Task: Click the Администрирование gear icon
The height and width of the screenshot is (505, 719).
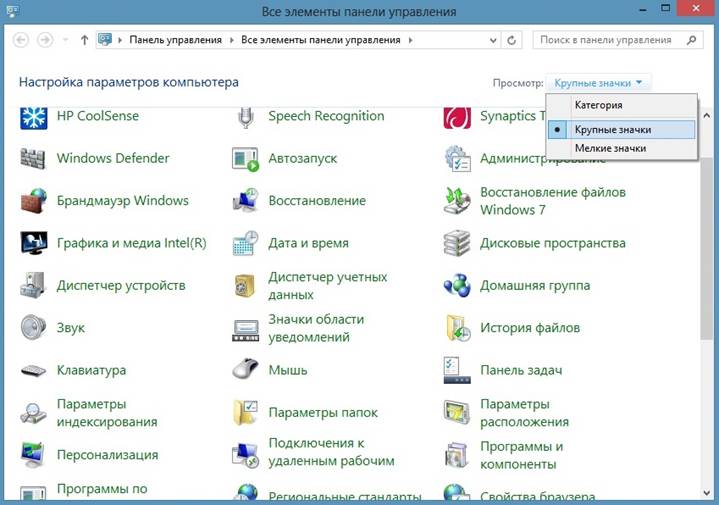Action: (457, 159)
